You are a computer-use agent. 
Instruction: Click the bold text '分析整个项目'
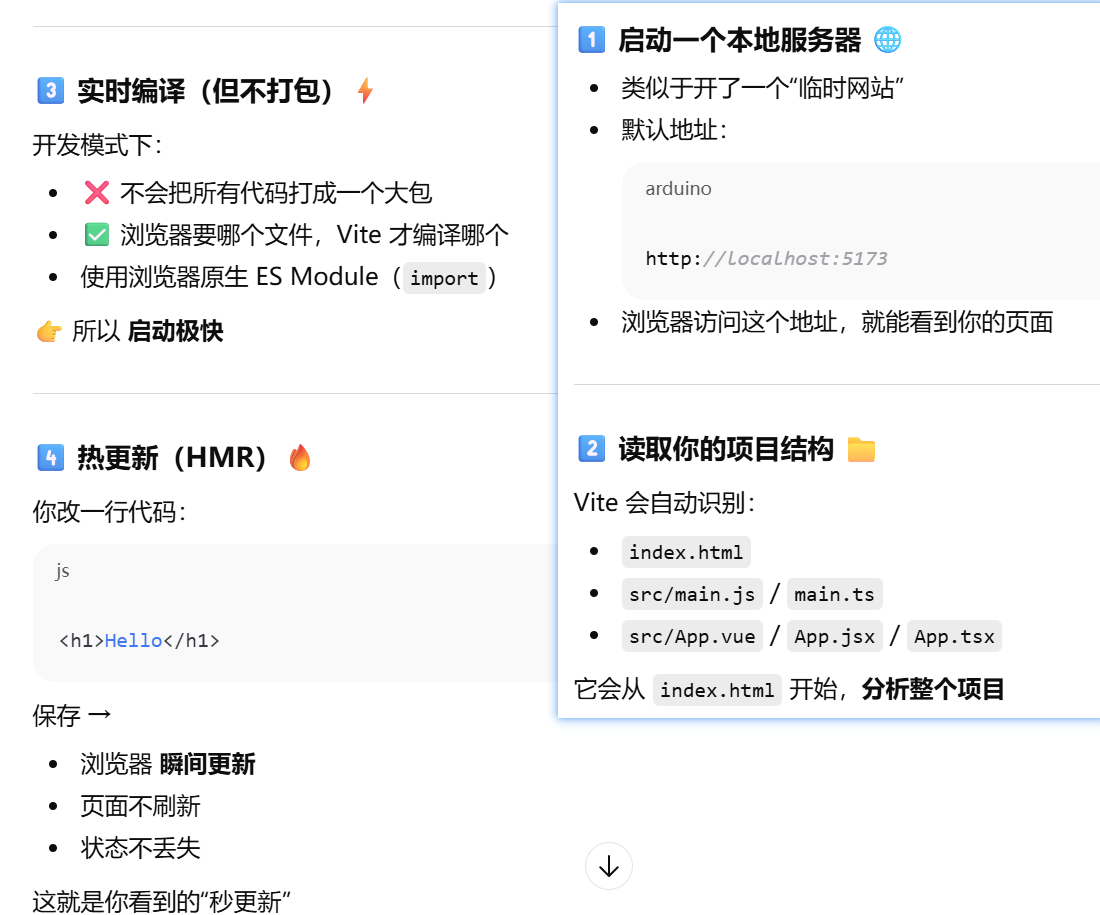(933, 689)
